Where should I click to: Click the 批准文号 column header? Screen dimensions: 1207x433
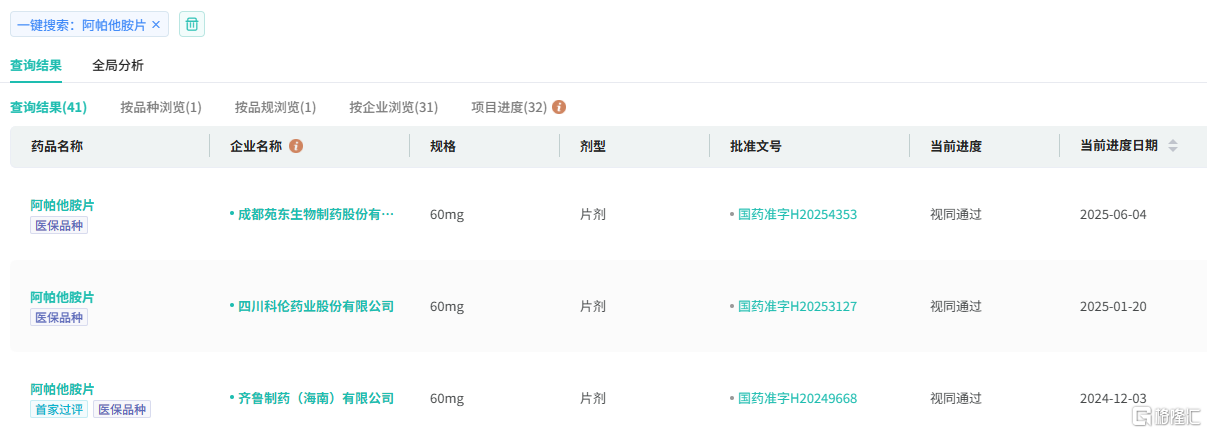tap(756, 146)
